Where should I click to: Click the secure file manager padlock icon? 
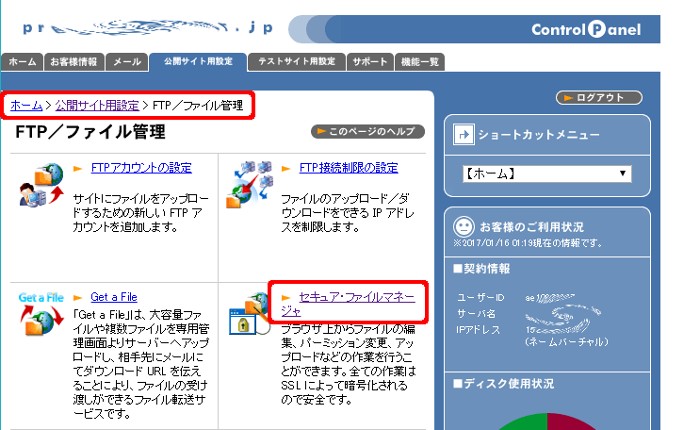249,314
